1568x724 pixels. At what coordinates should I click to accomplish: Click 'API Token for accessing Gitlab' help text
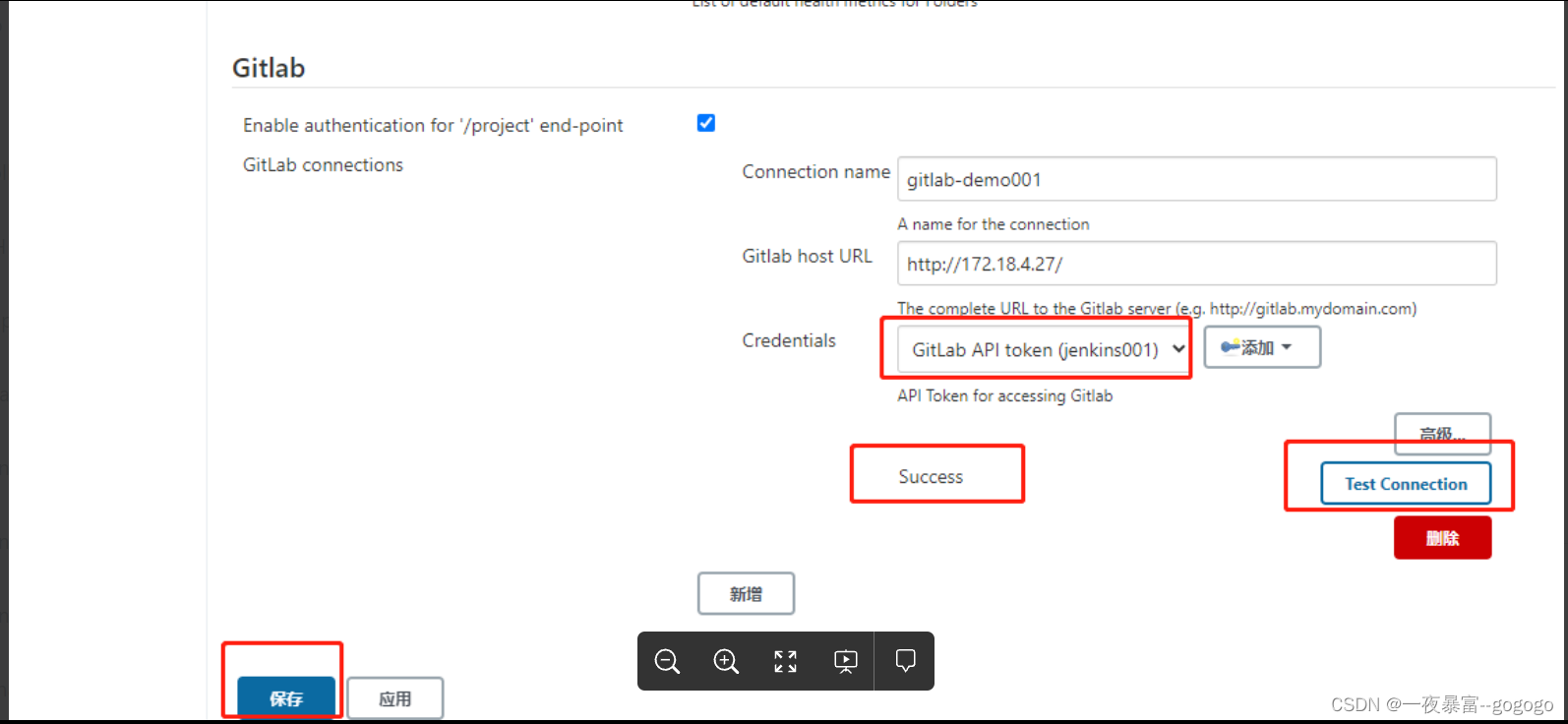point(1004,395)
